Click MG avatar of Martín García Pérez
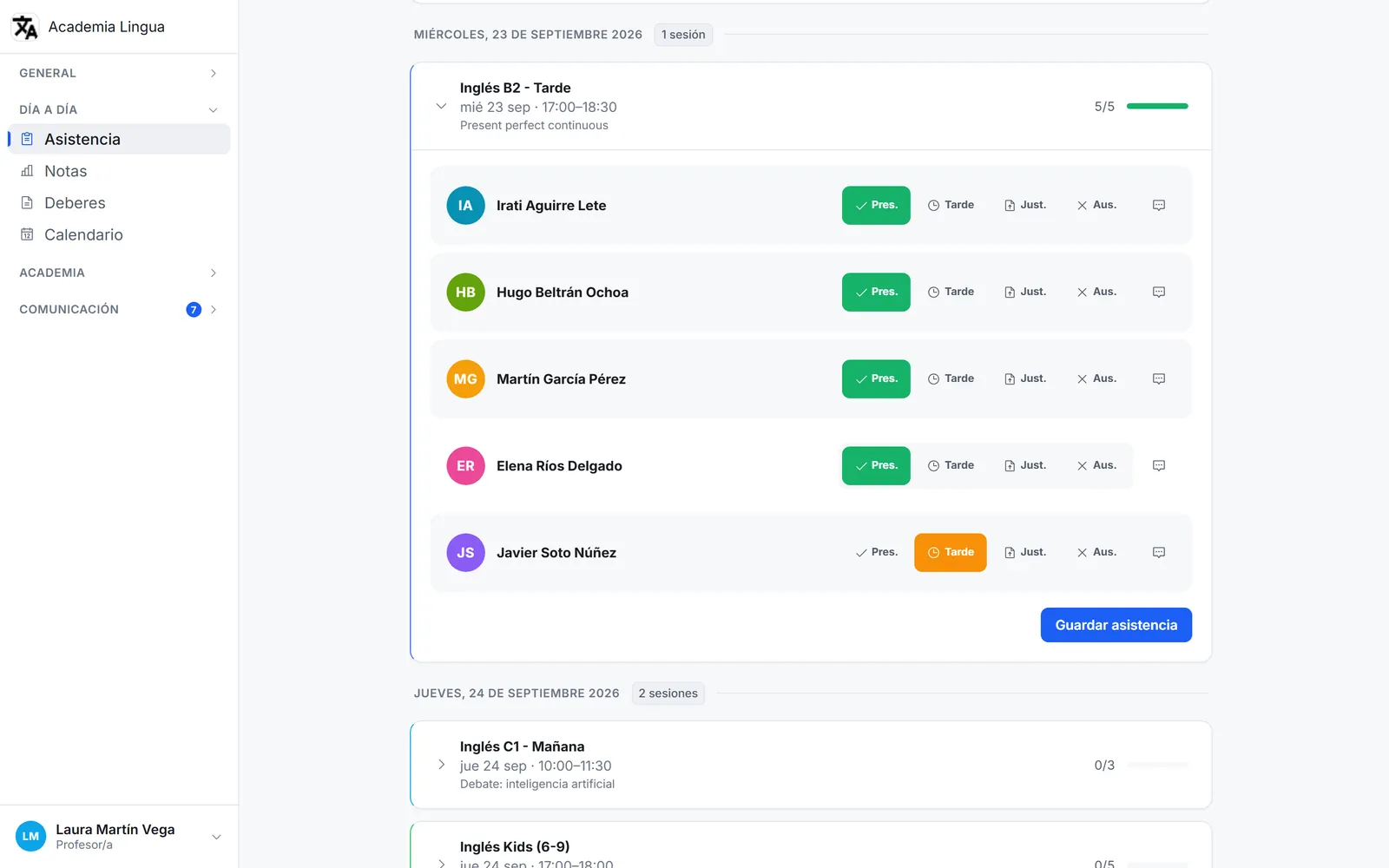Viewport: 1389px width, 868px height. (x=465, y=379)
